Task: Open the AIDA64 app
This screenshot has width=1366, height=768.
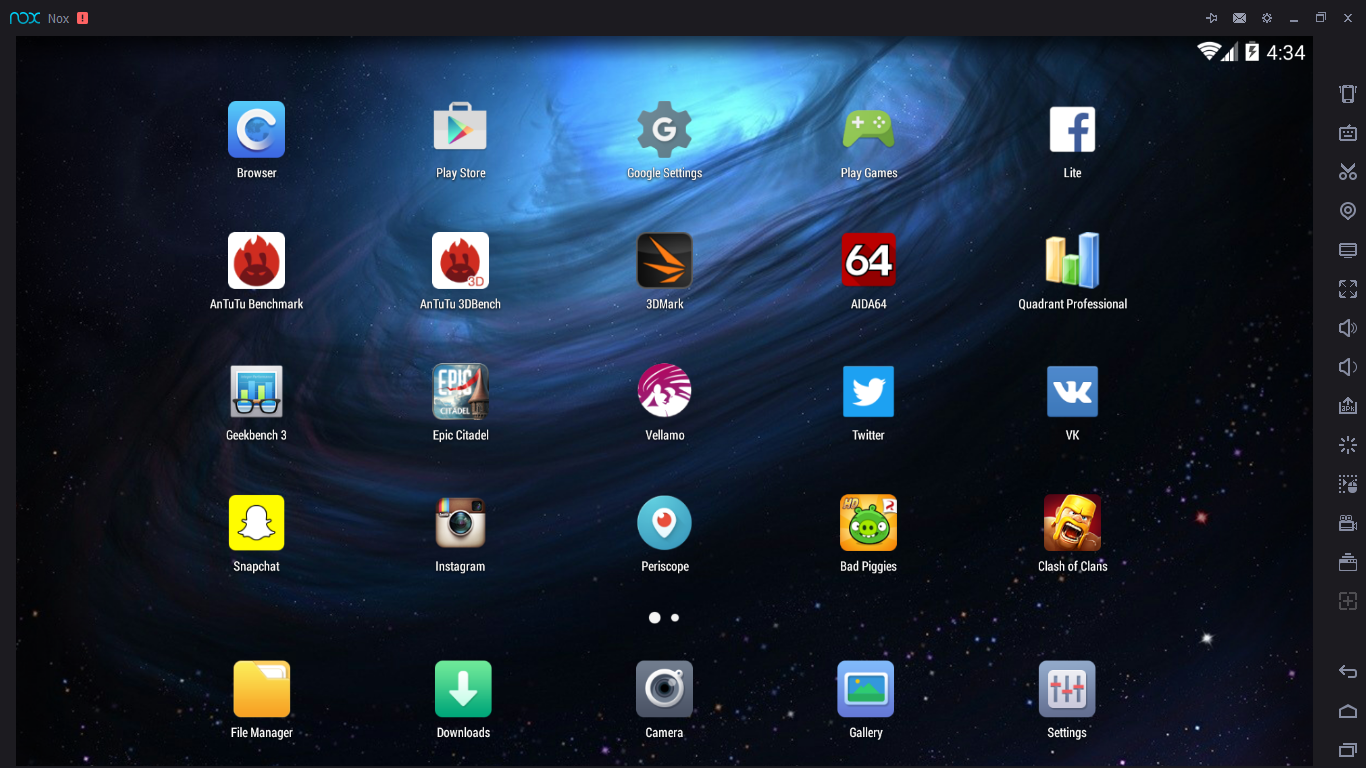Action: (868, 261)
